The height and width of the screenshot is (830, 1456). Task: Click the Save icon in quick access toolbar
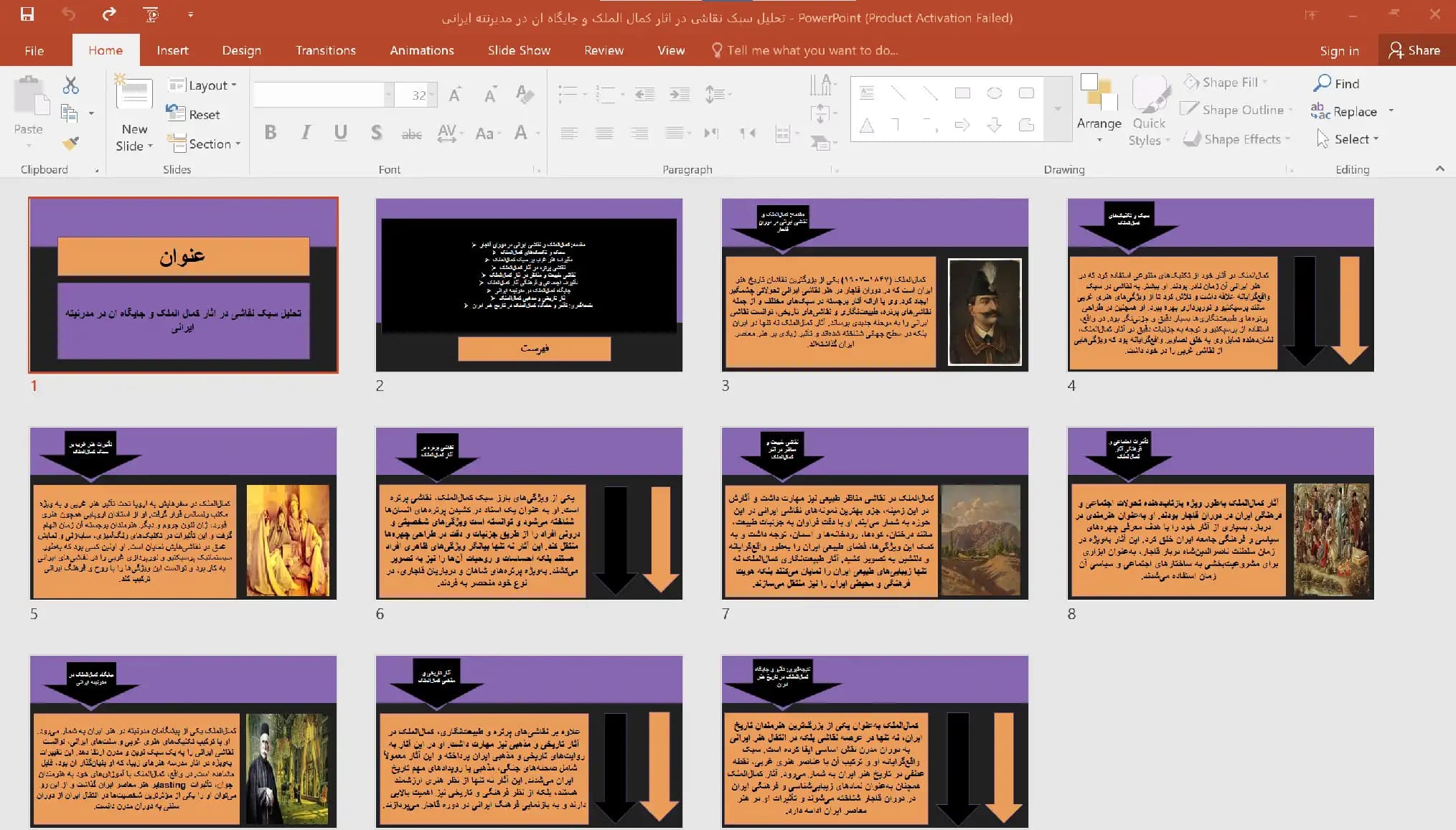[x=27, y=14]
